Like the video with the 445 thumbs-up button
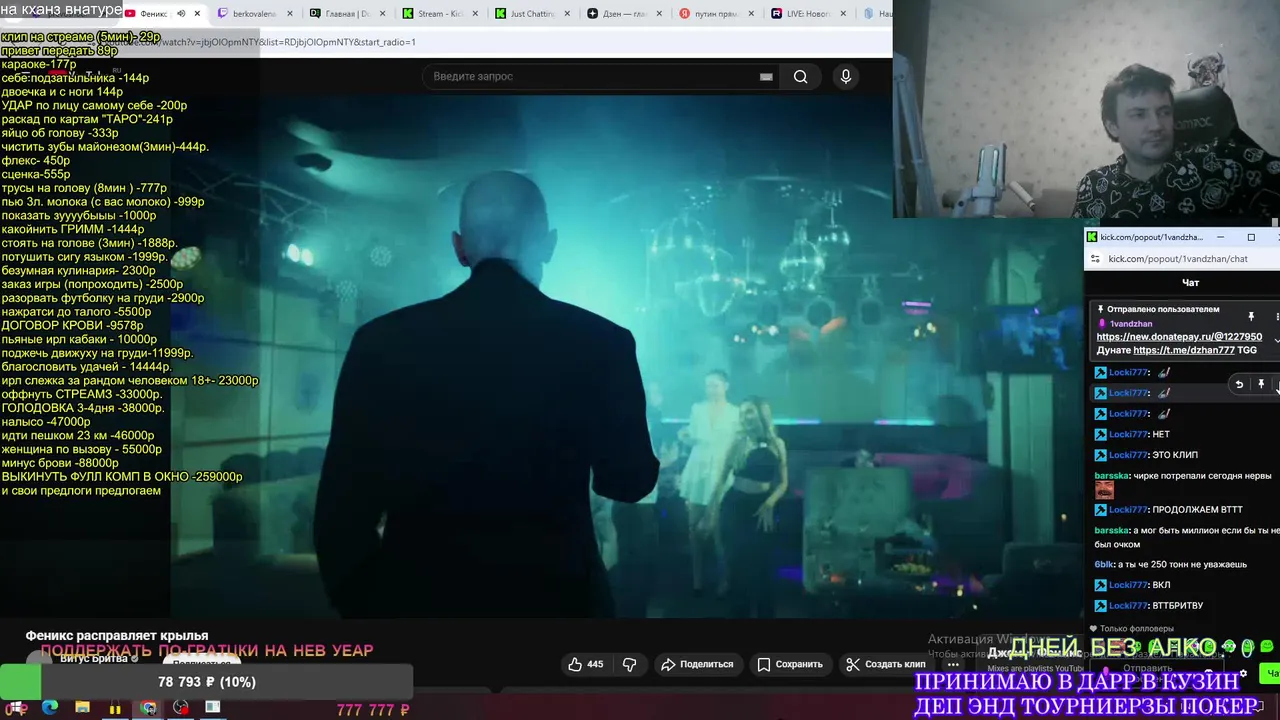 pyautogui.click(x=586, y=664)
